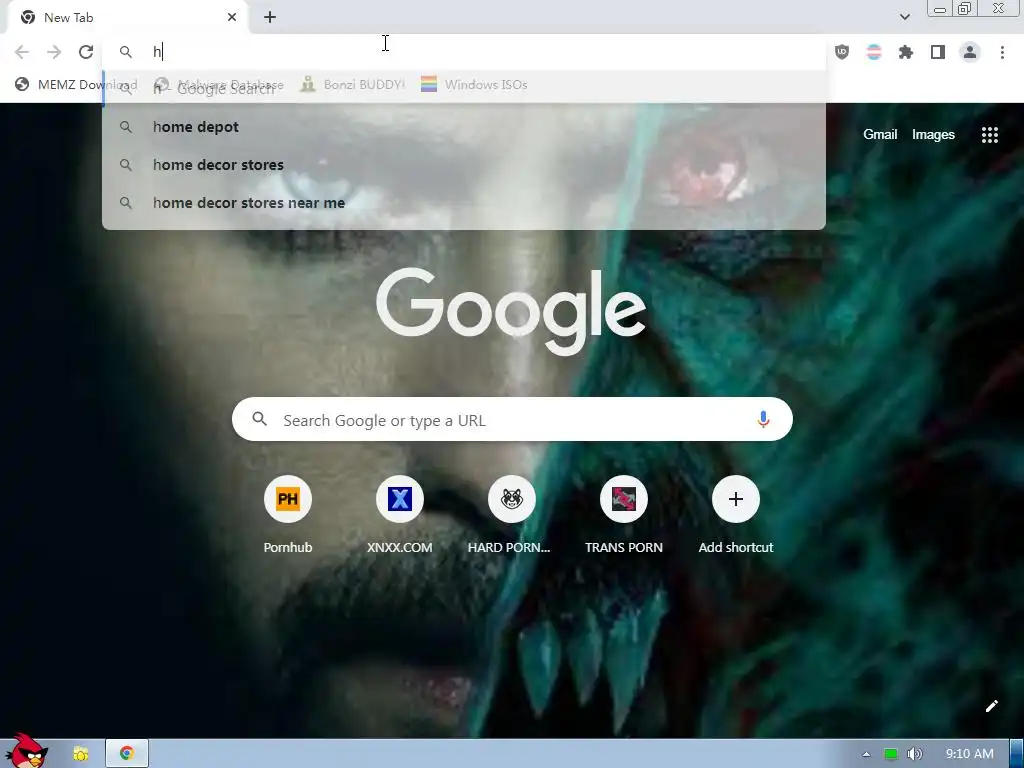The image size is (1024, 768).
Task: Open the HARD PORN shortcut tile
Action: pos(511,514)
